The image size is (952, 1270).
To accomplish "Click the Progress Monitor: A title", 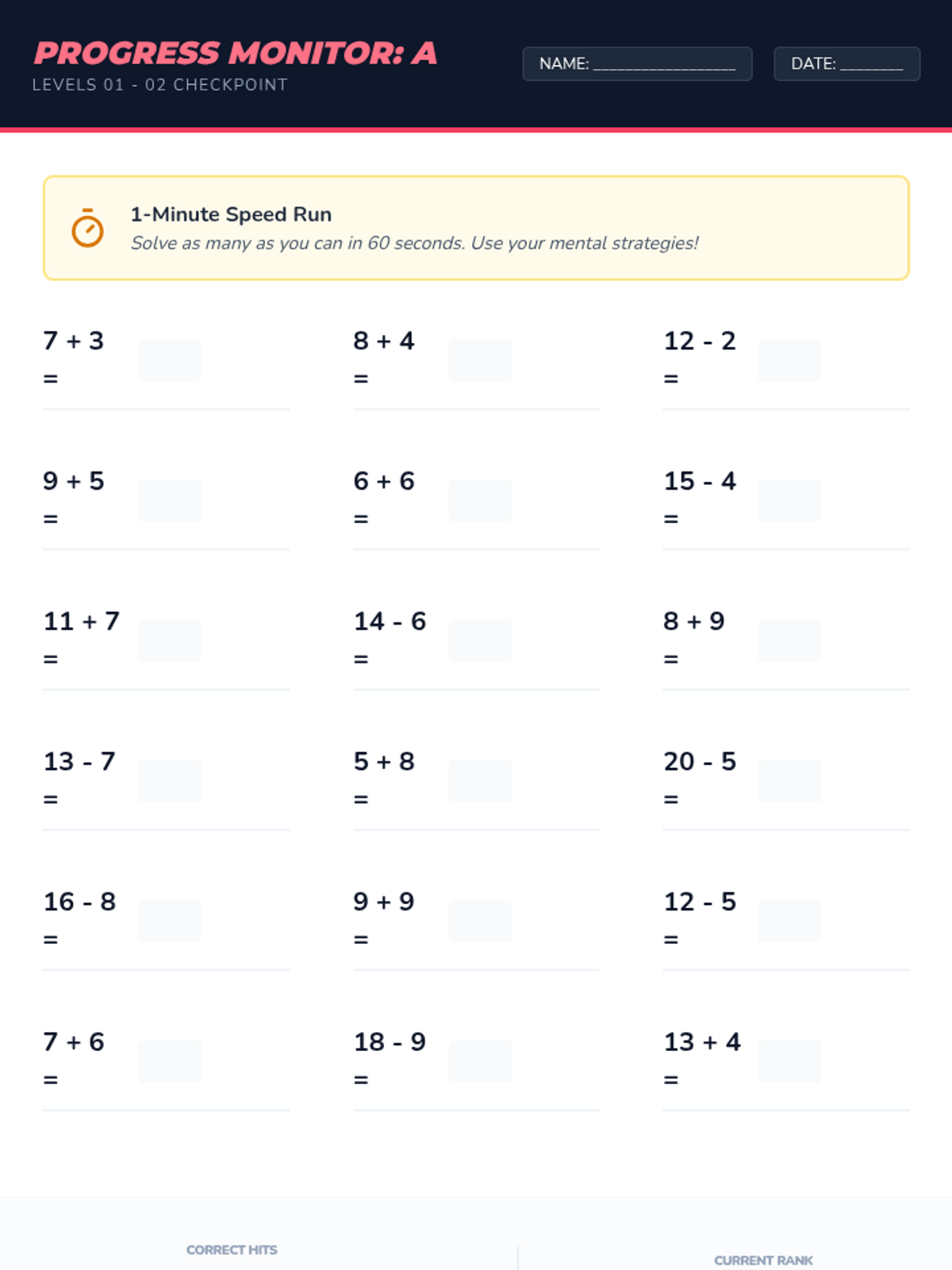I will pos(236,53).
